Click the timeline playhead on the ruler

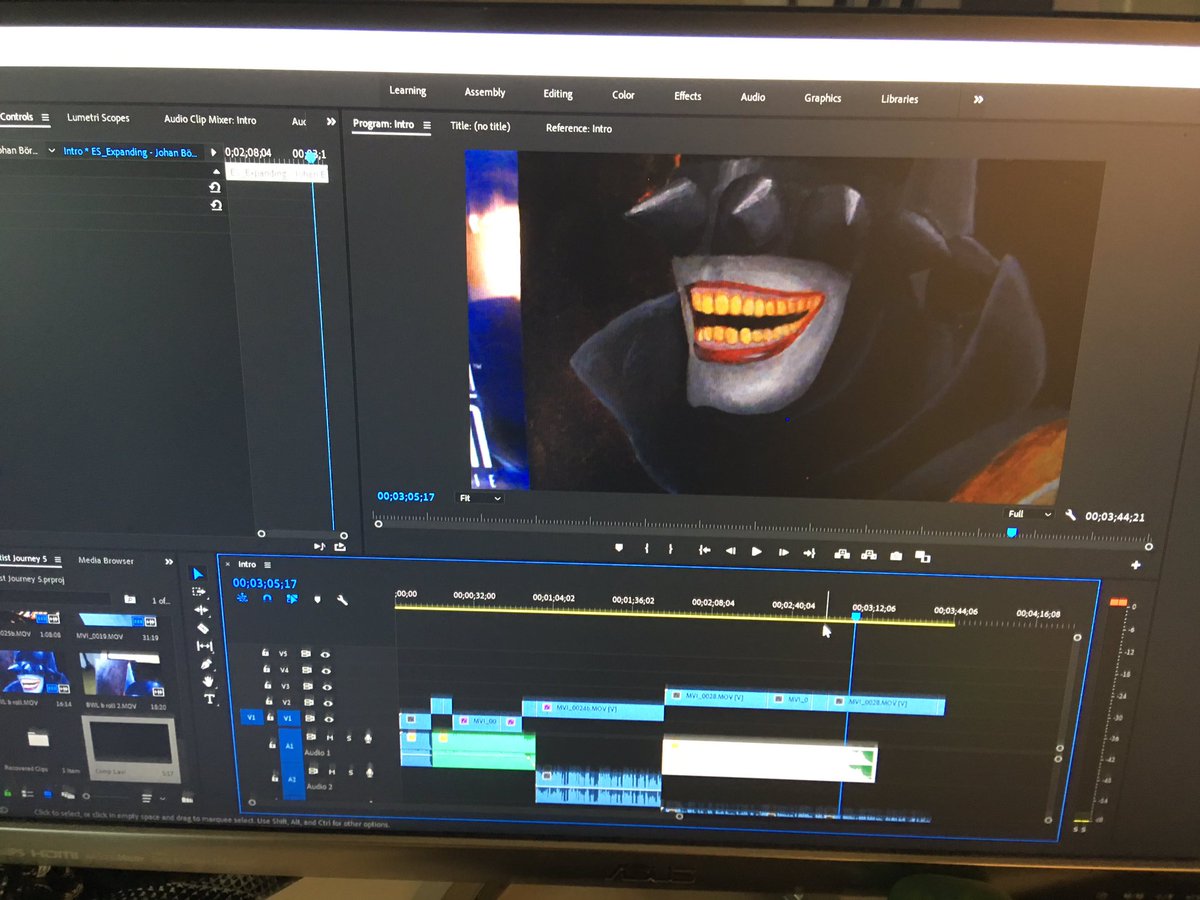(x=856, y=617)
